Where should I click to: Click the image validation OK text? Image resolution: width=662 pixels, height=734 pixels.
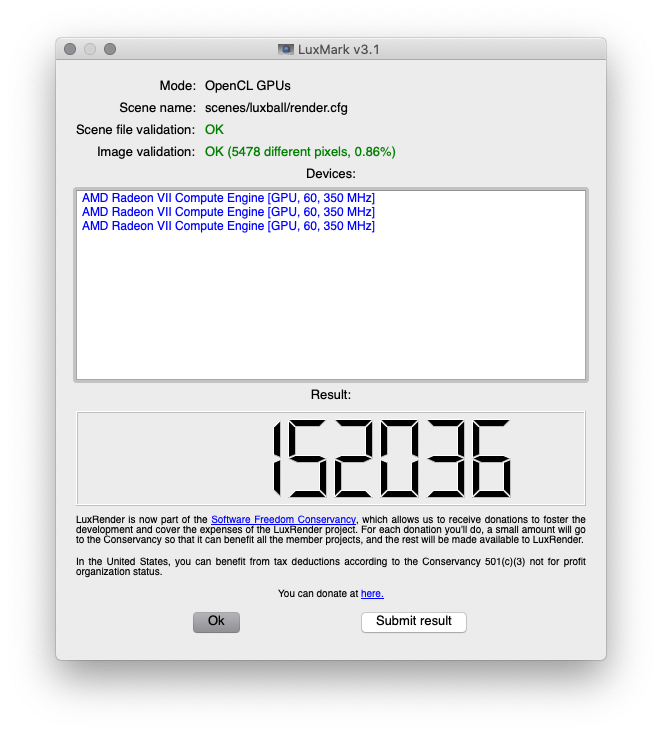point(300,152)
